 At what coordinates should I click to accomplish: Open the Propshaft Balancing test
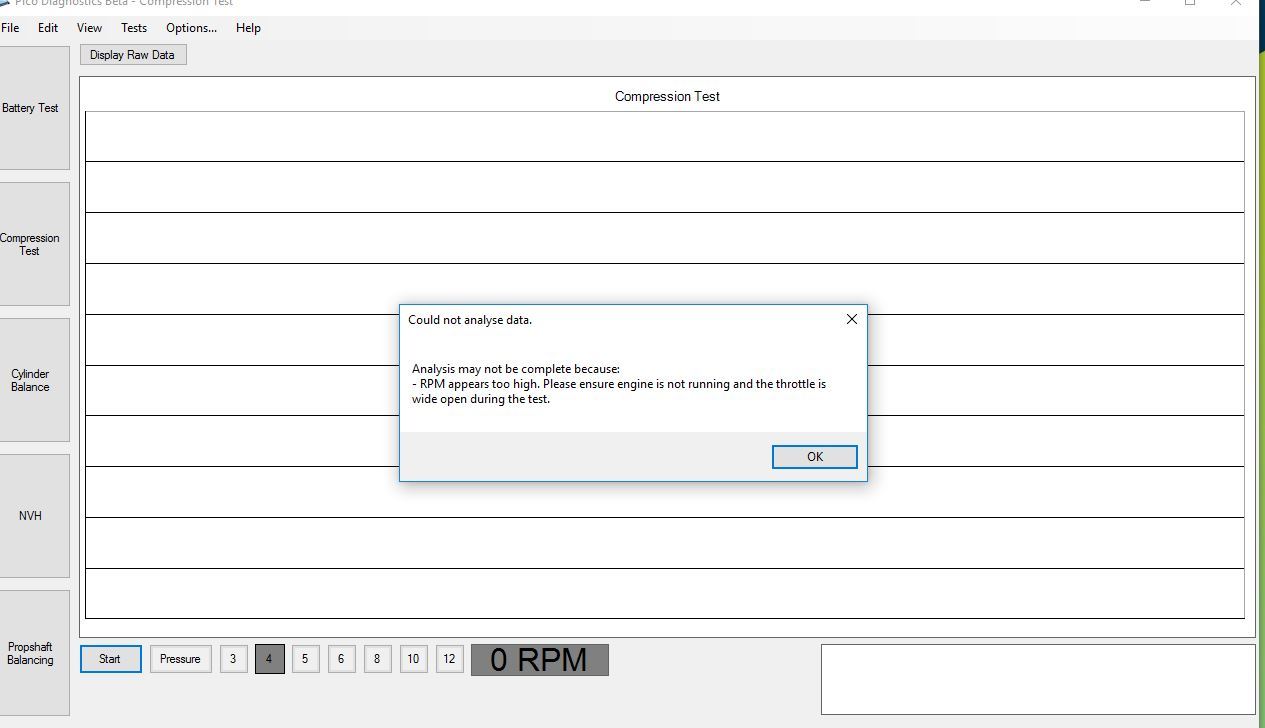[32, 653]
